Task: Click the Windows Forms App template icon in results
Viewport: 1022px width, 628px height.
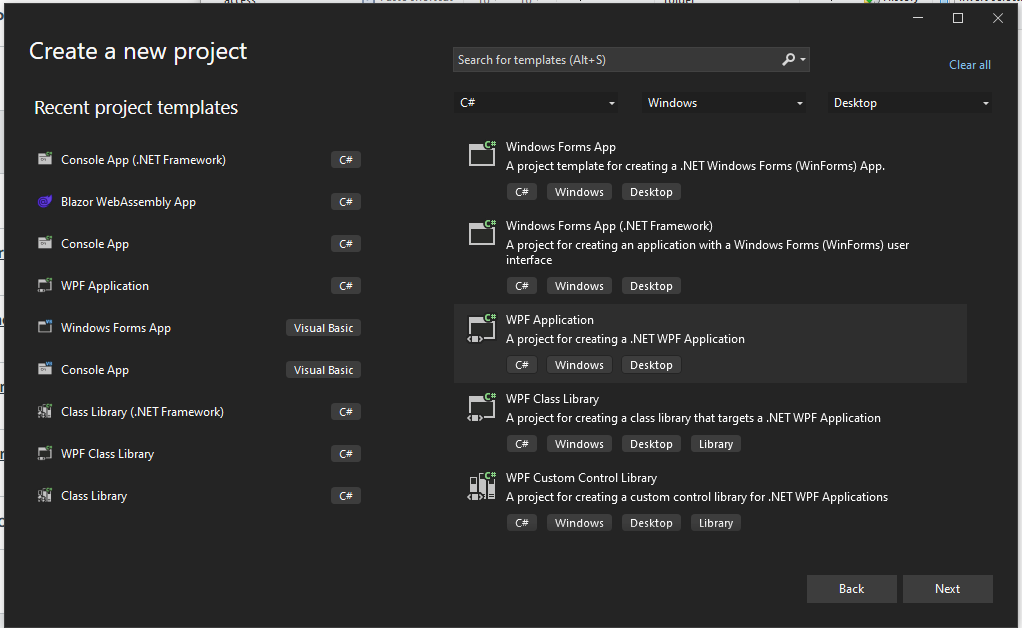Action: [482, 154]
